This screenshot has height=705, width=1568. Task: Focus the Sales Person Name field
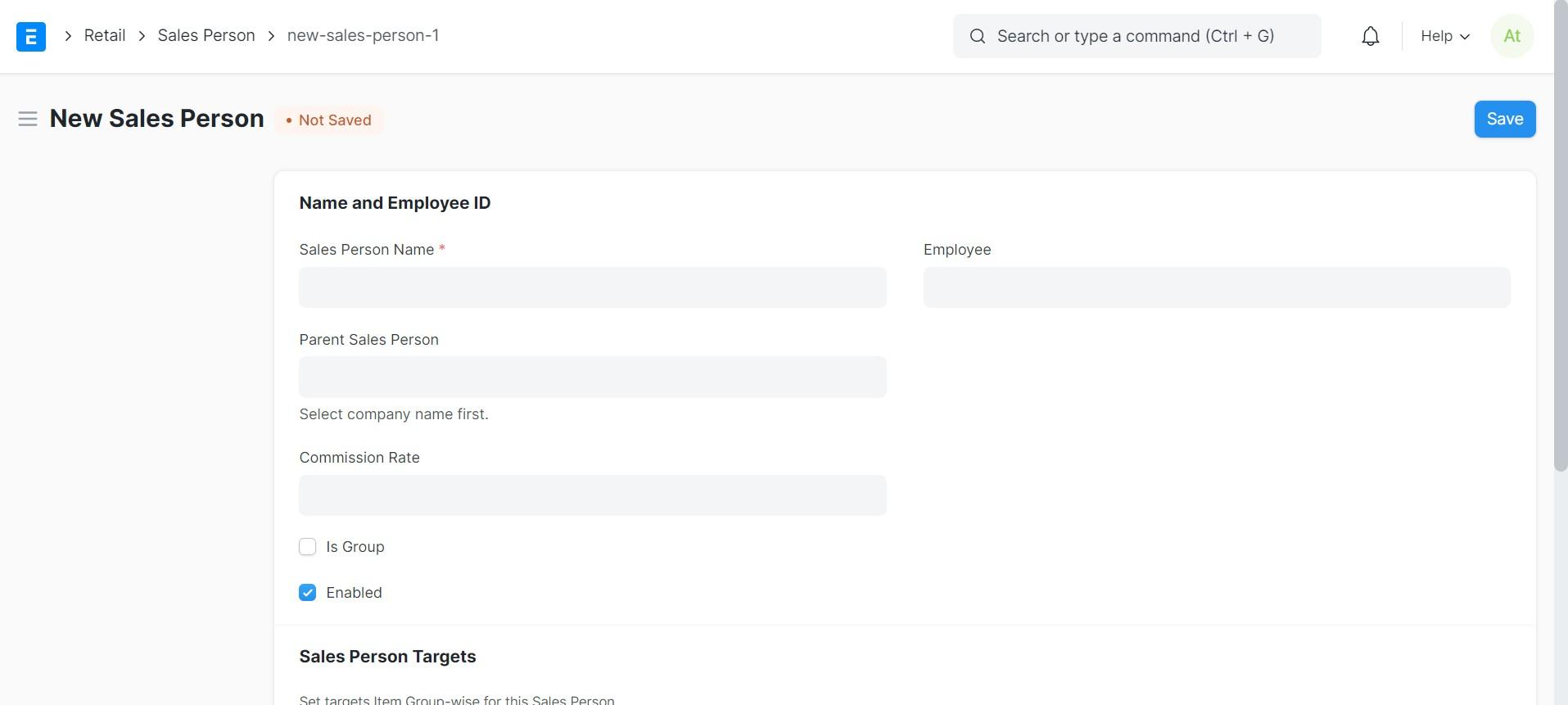coord(592,287)
